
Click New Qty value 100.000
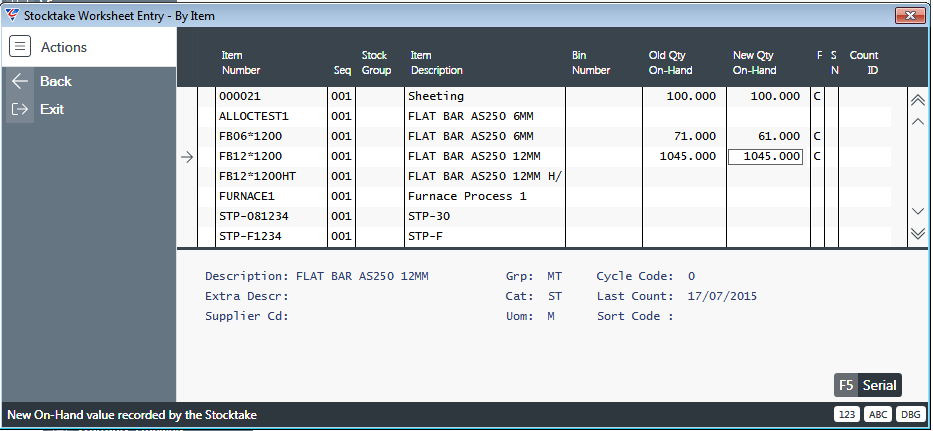pos(775,96)
